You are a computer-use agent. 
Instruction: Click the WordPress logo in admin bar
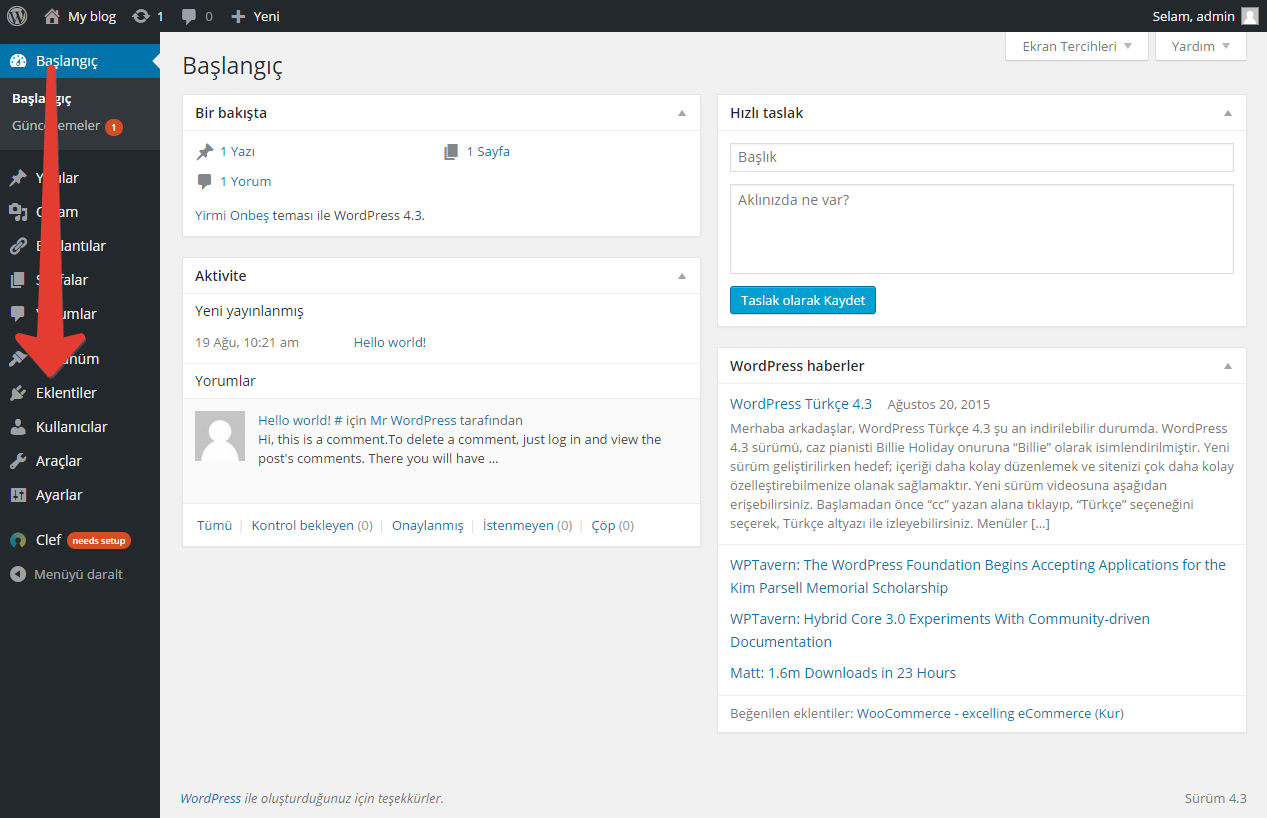(17, 16)
